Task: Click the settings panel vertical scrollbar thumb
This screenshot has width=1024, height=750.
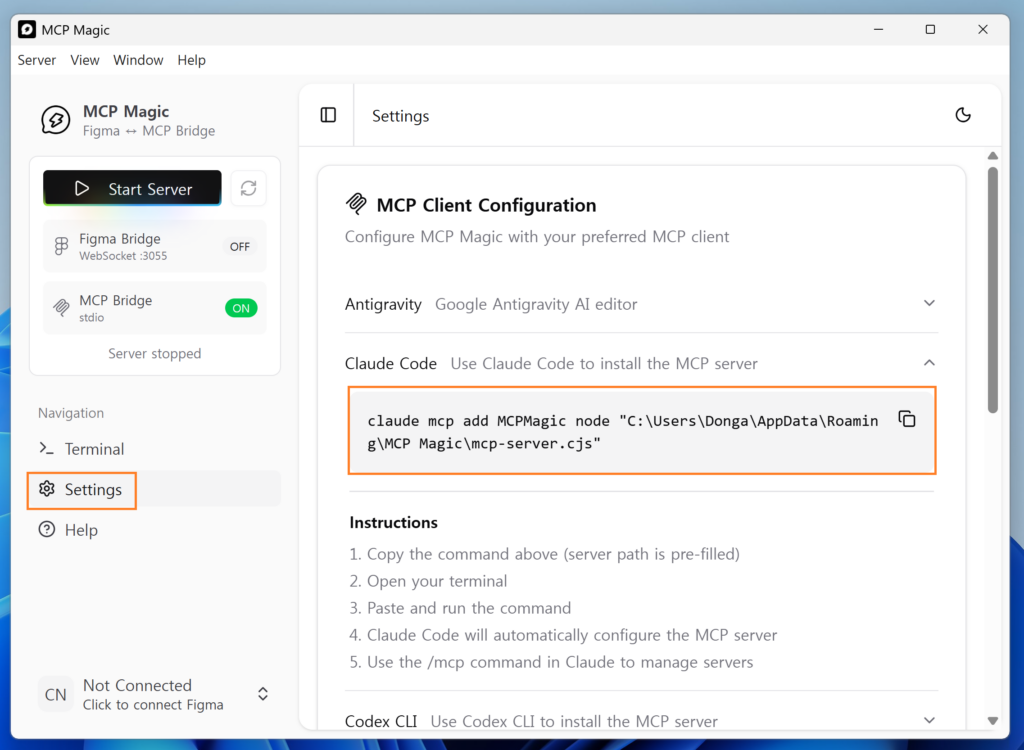Action: (993, 290)
